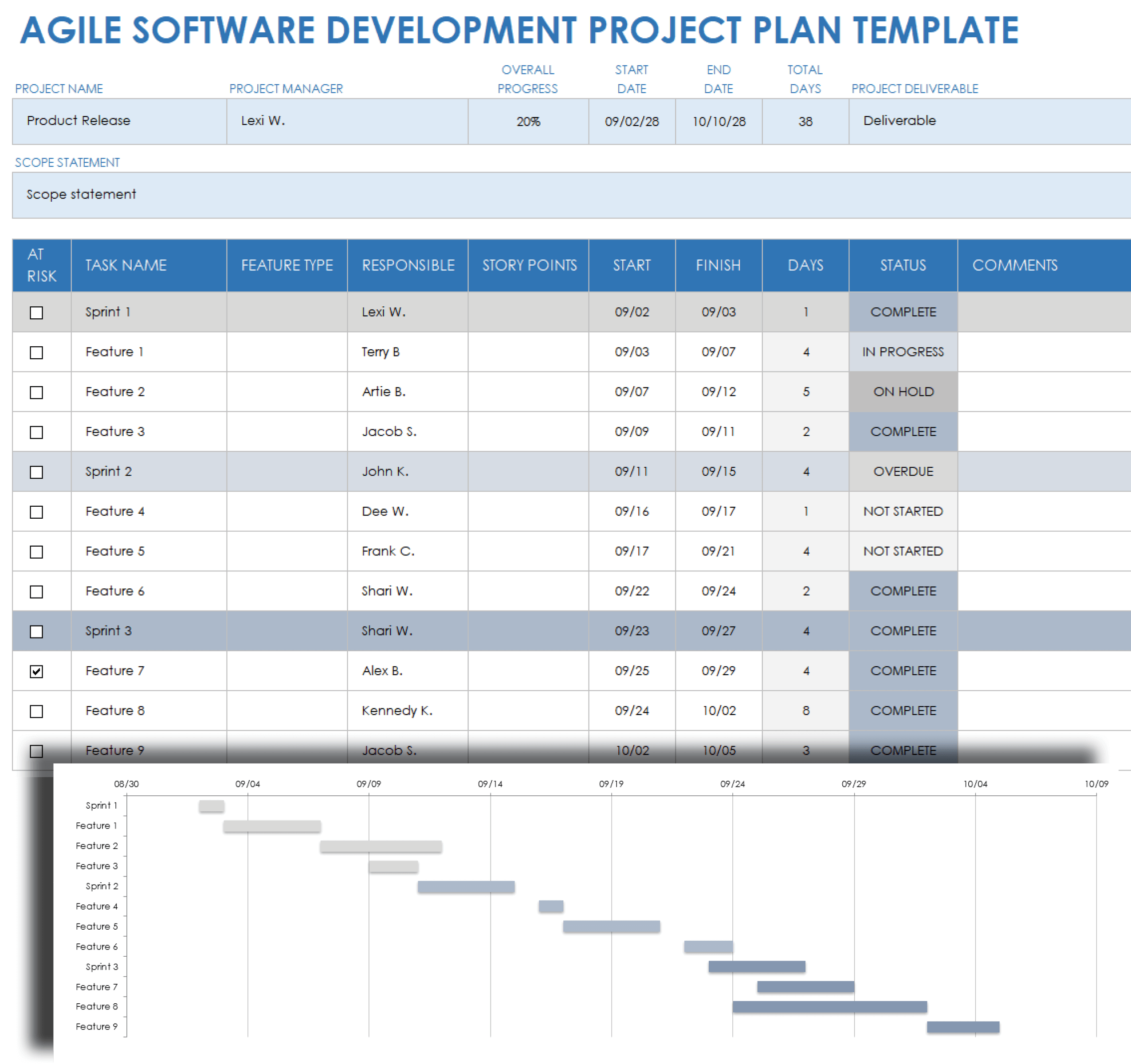This screenshot has height=1064, width=1131.
Task: Click the AT RISK column header icon
Action: [40, 260]
